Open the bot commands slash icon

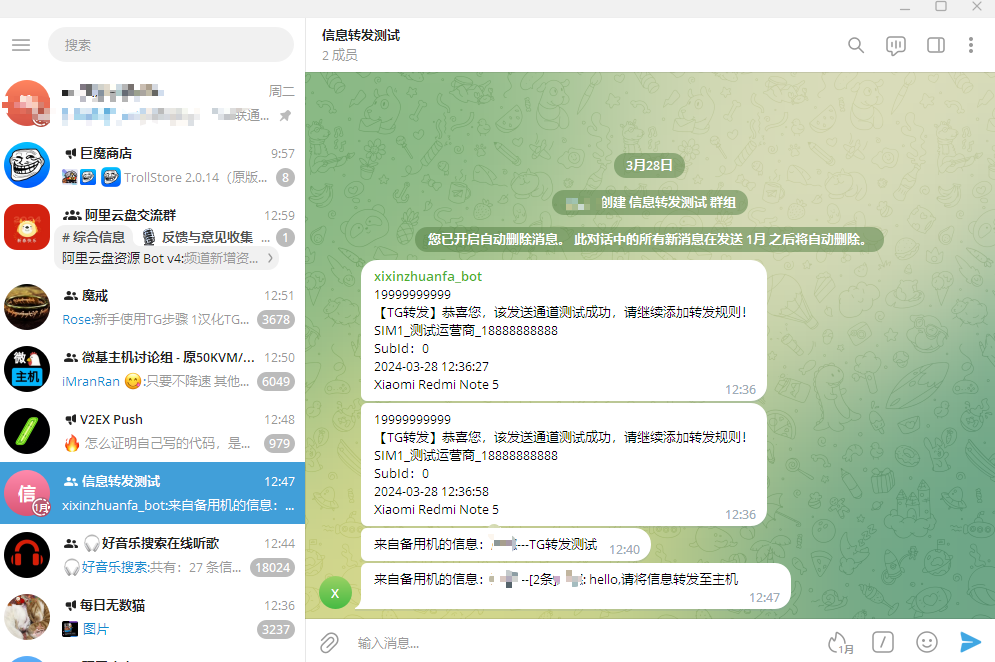[883, 642]
